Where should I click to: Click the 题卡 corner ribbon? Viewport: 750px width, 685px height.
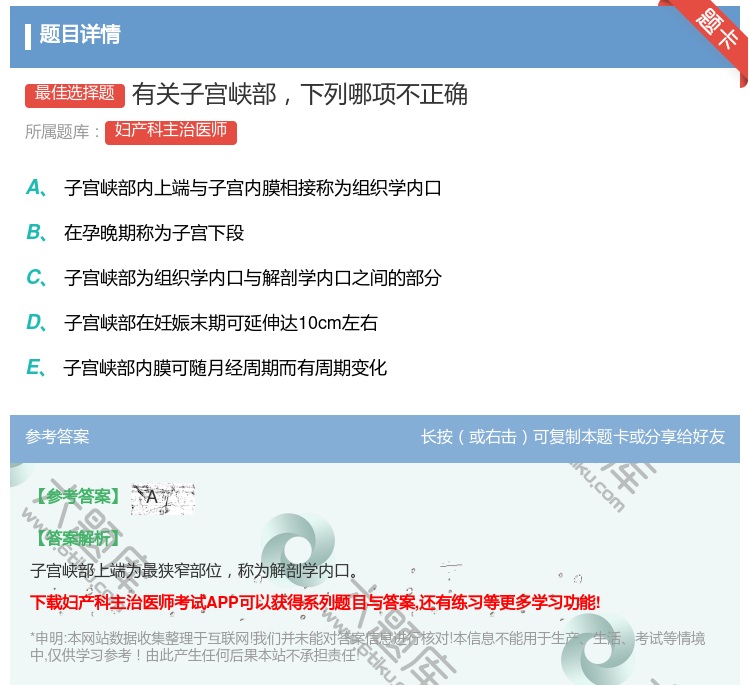pyautogui.click(x=718, y=32)
